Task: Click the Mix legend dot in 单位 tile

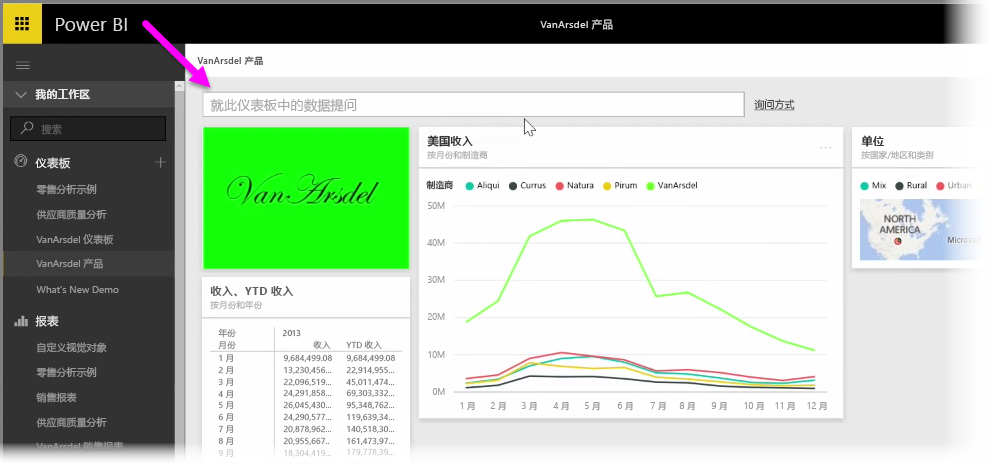Action: [865, 186]
